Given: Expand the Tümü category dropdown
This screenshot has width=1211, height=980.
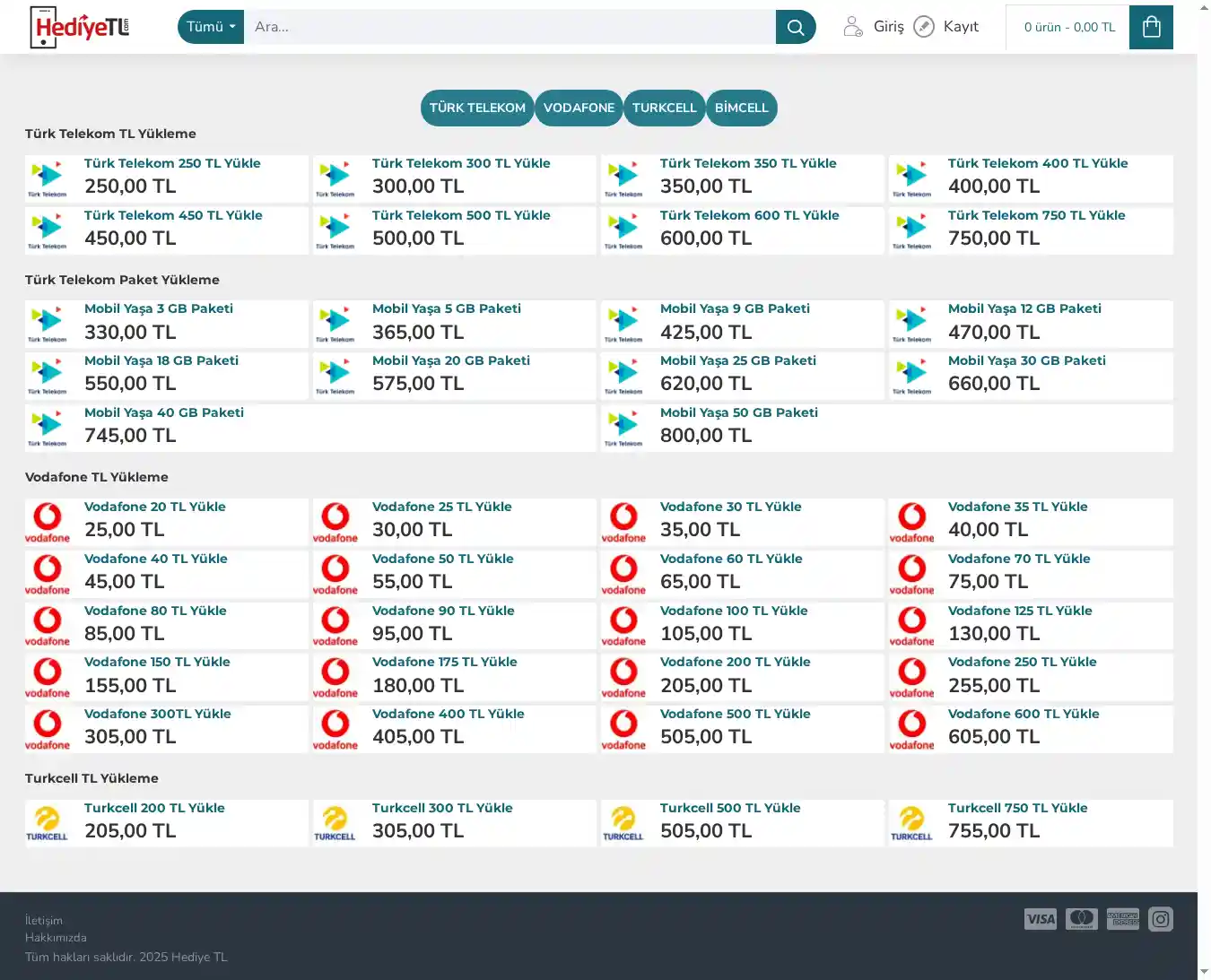Looking at the screenshot, I should (x=211, y=27).
